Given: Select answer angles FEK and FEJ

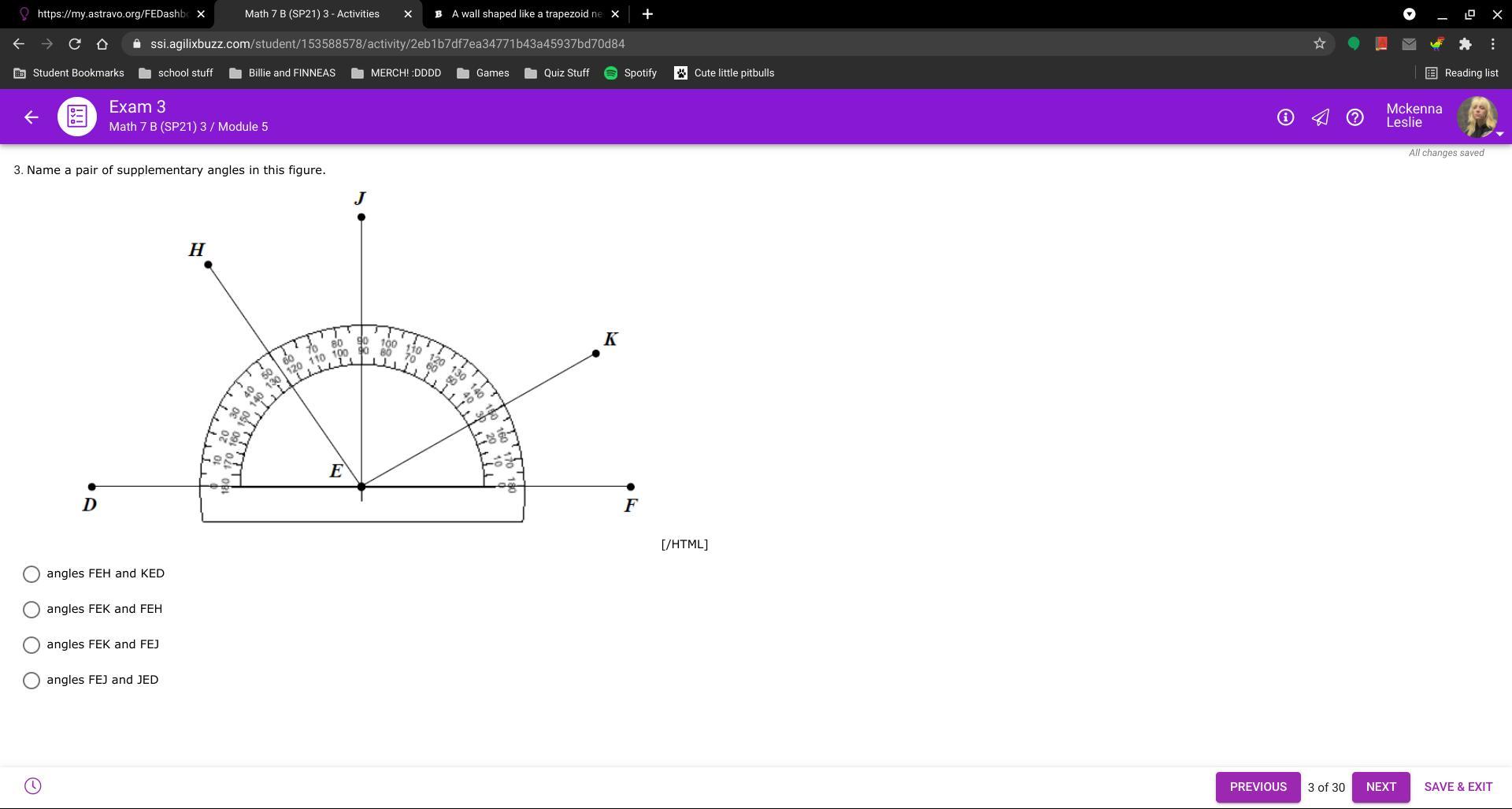Looking at the screenshot, I should (31, 645).
